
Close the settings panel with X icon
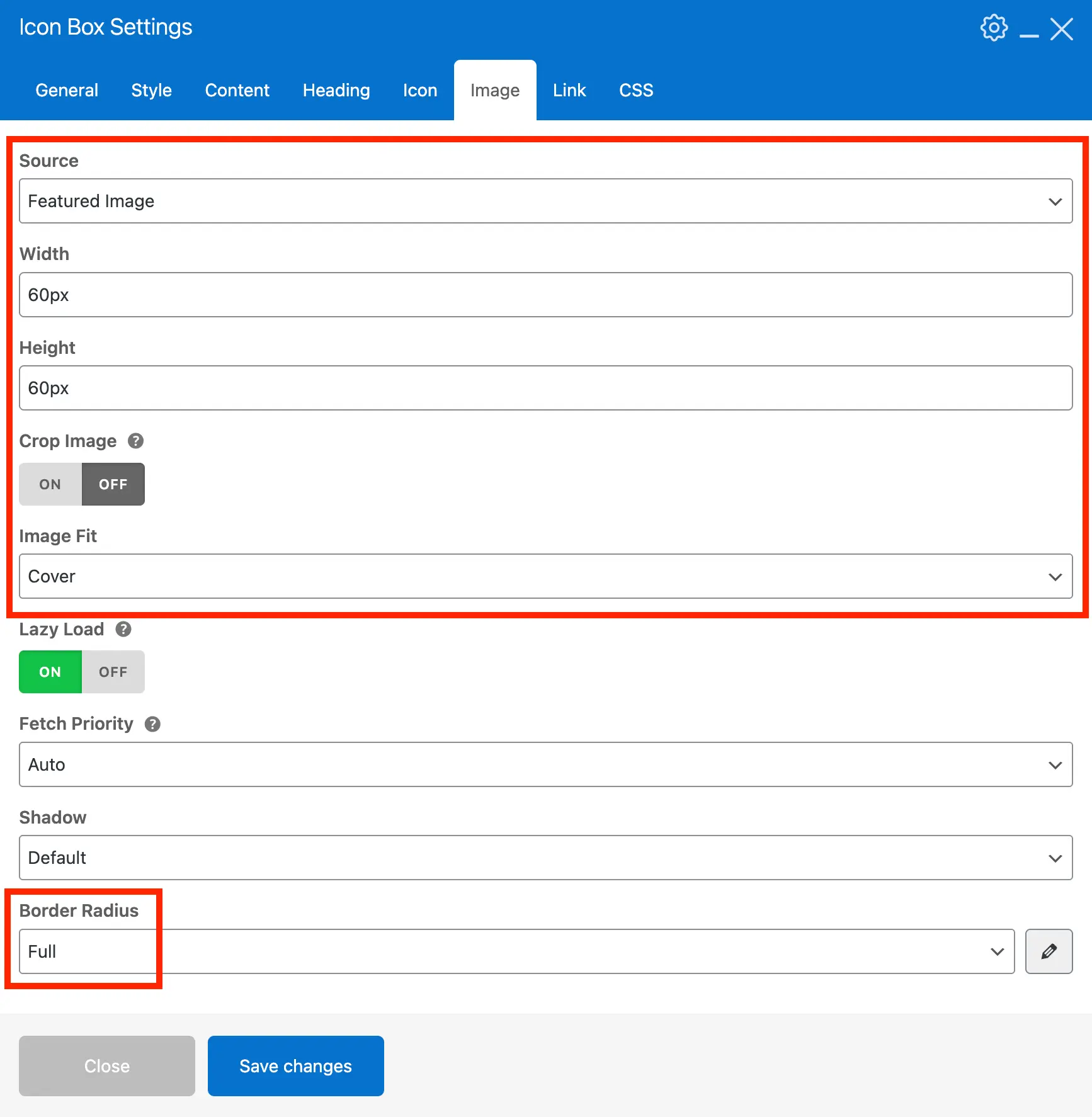[x=1062, y=29]
